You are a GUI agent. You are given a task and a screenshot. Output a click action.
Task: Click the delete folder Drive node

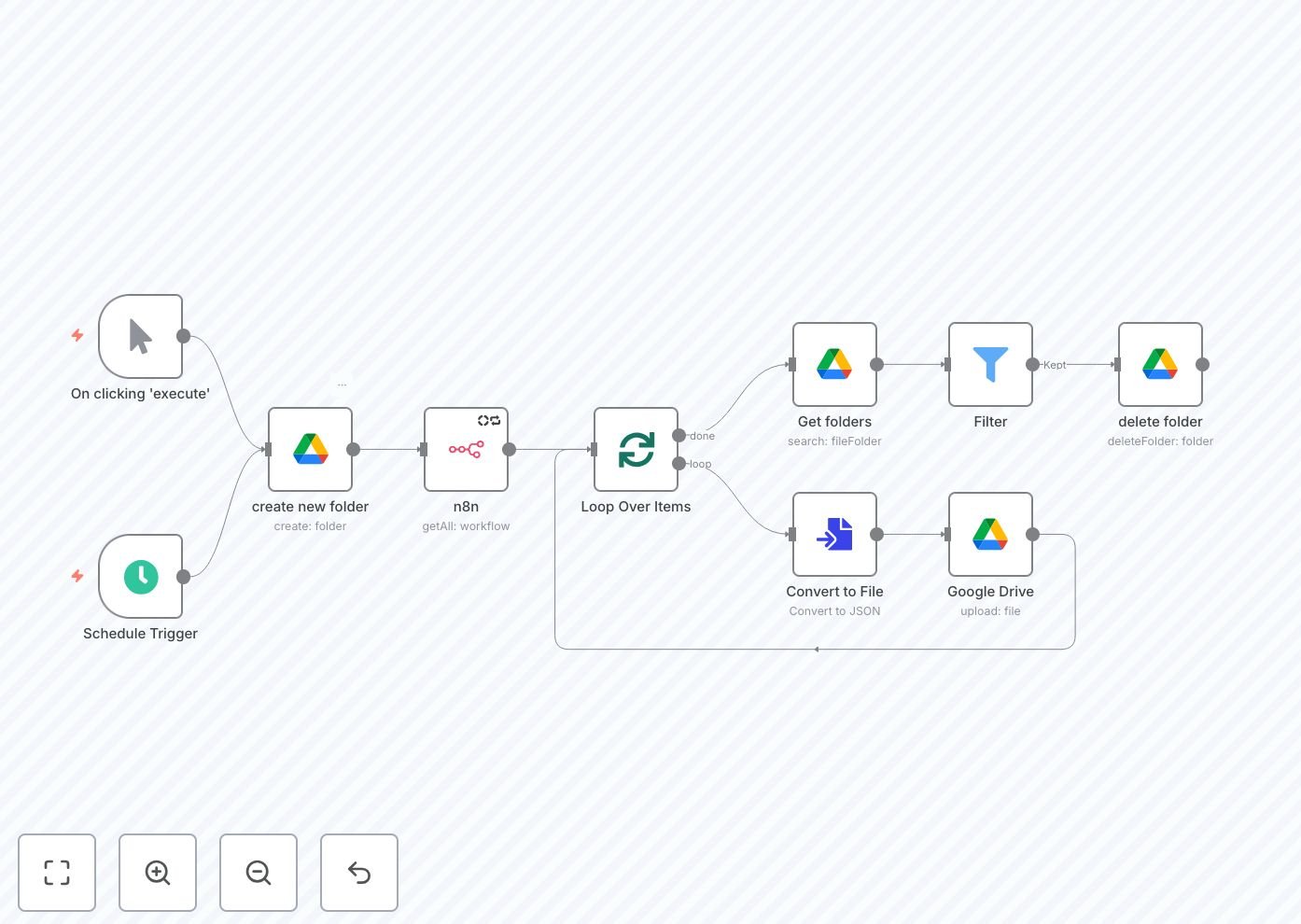1160,364
